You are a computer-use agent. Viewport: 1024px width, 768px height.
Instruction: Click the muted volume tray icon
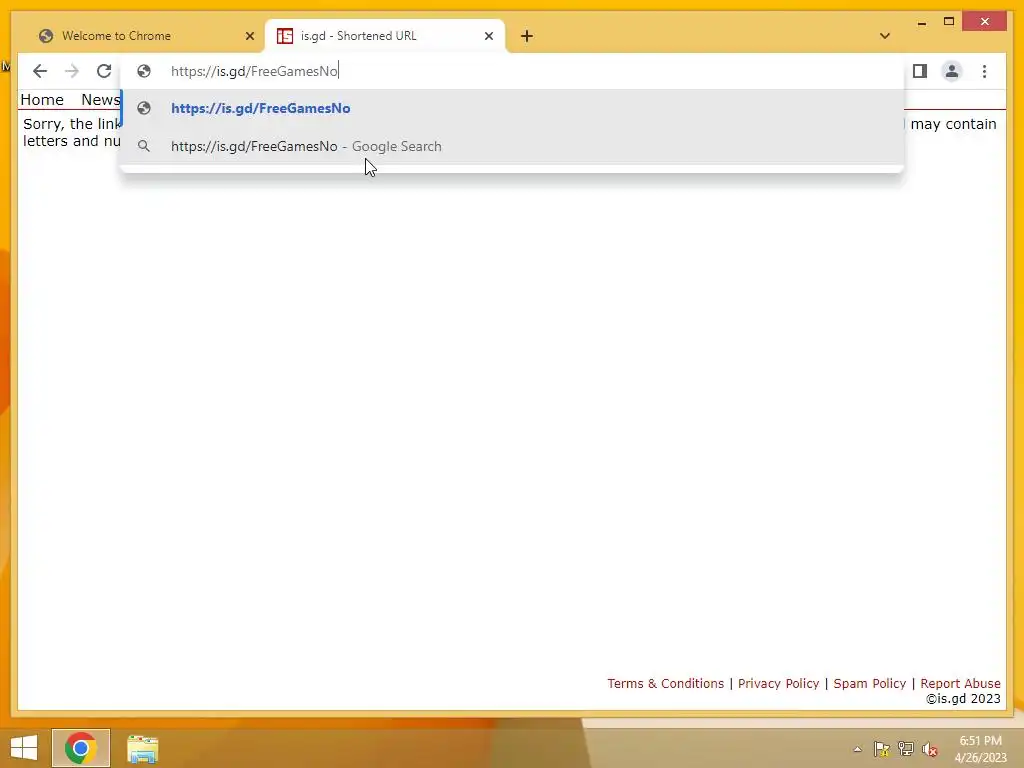930,749
